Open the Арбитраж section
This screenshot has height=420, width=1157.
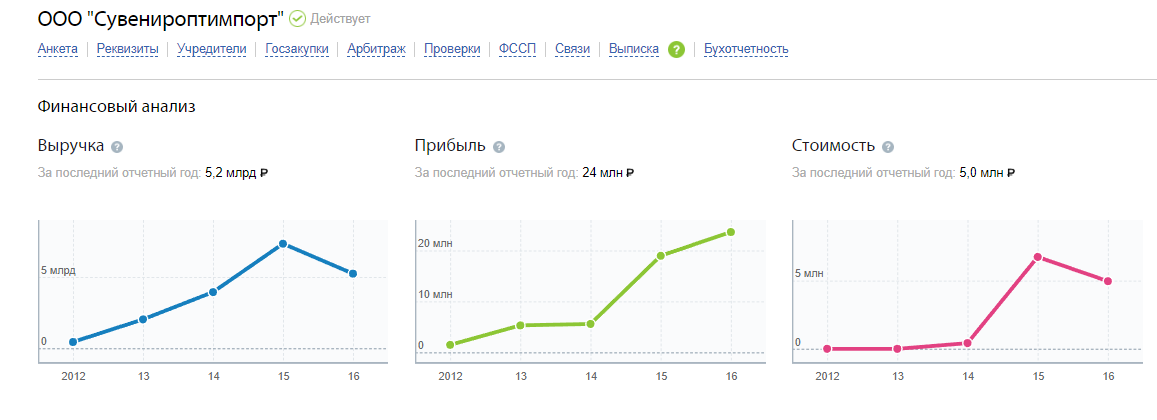tap(376, 48)
